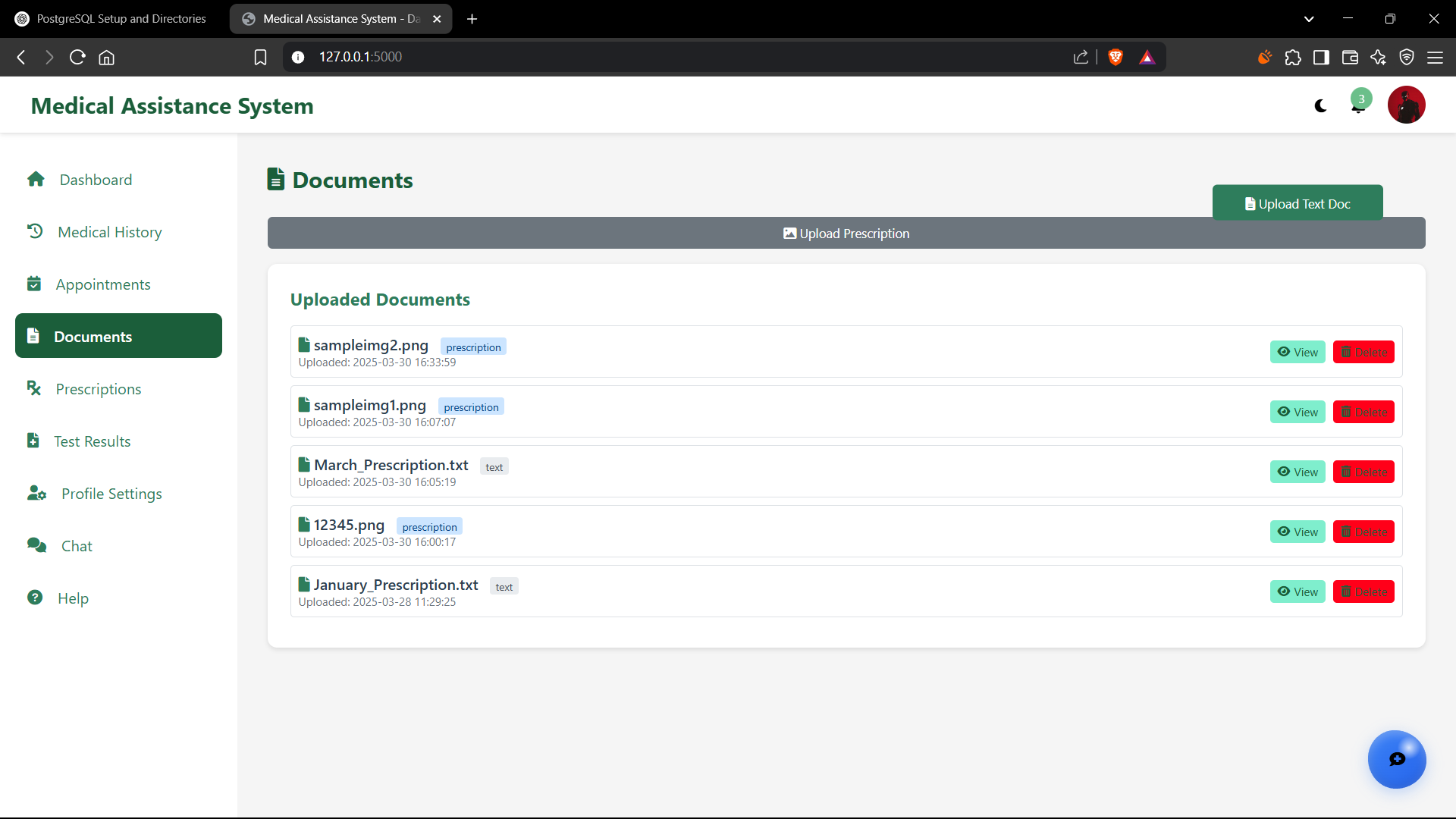The height and width of the screenshot is (819, 1456).
Task: Open the Test Results section
Action: click(x=118, y=441)
